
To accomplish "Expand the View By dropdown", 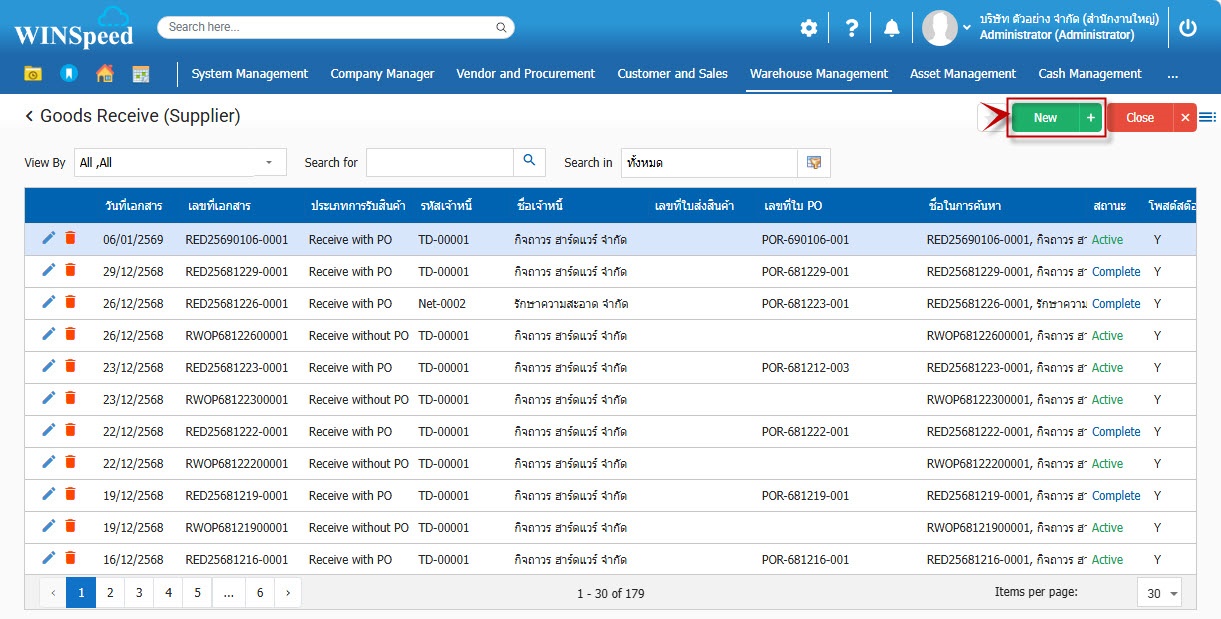I will point(268,162).
